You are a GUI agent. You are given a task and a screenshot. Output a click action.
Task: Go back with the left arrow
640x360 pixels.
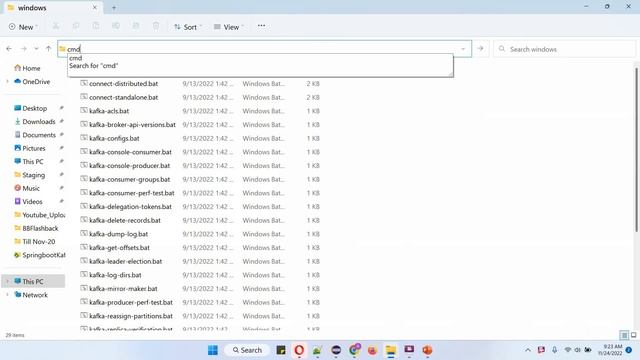[9, 49]
